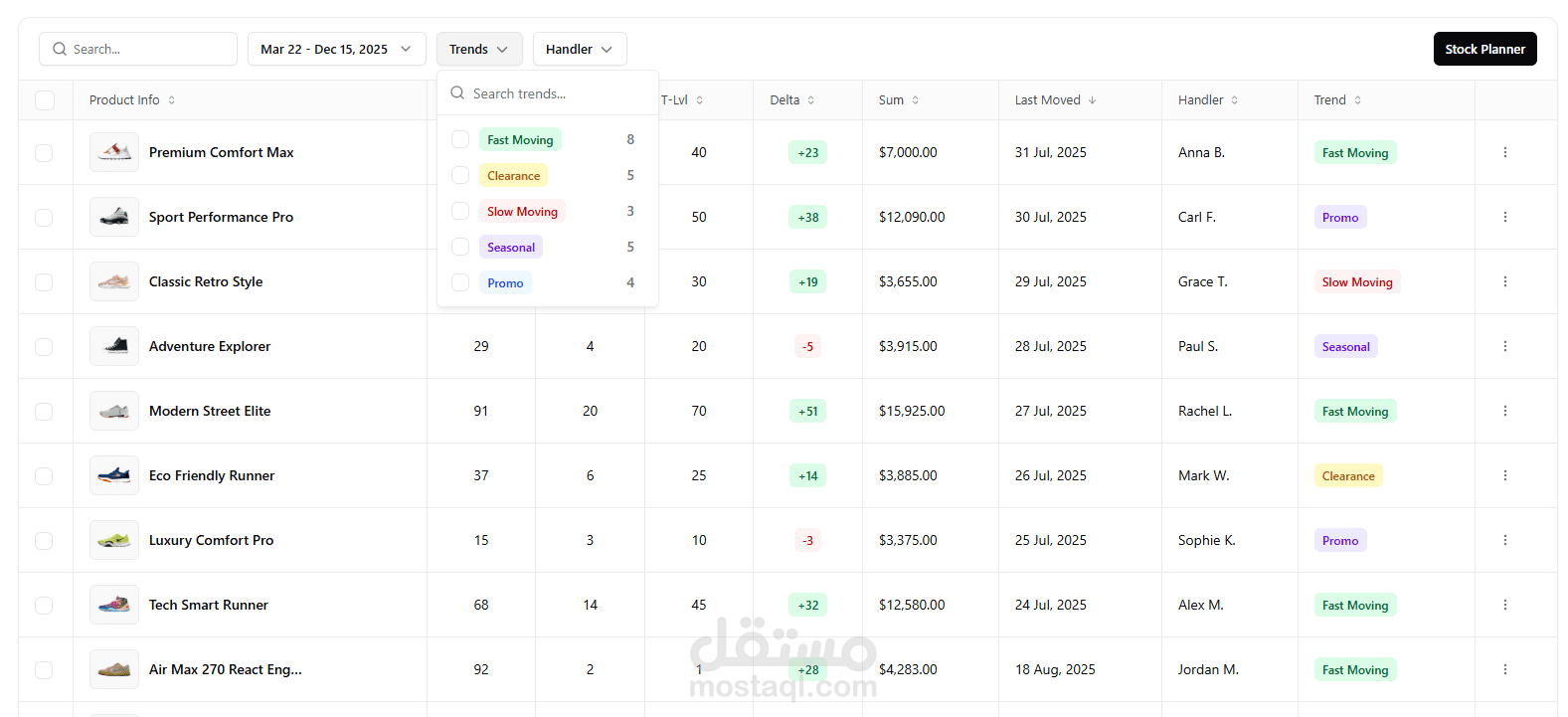Choose Clearance label in trends list

[513, 176]
